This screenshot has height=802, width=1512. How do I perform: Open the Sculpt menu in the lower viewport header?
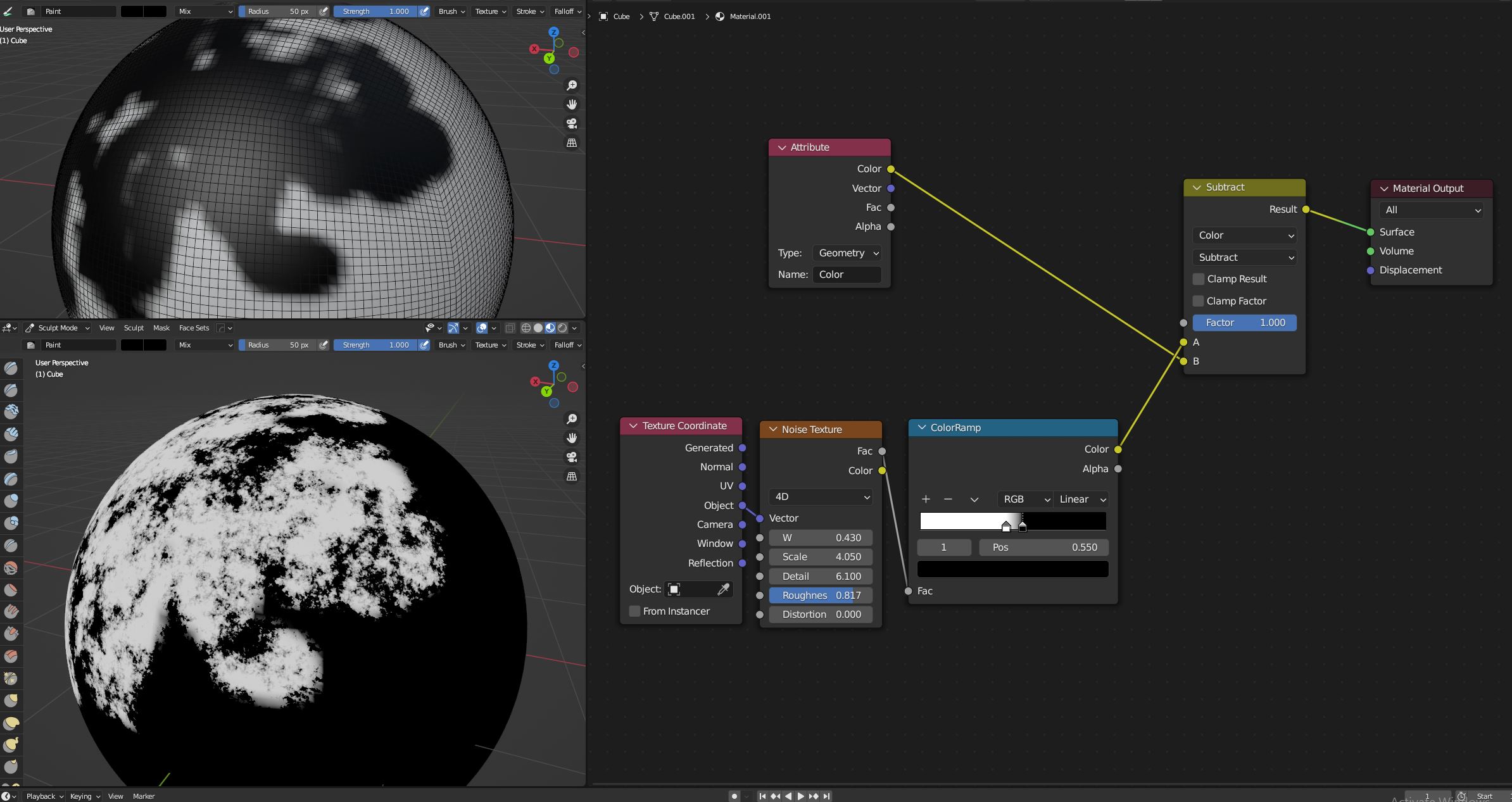pos(134,328)
